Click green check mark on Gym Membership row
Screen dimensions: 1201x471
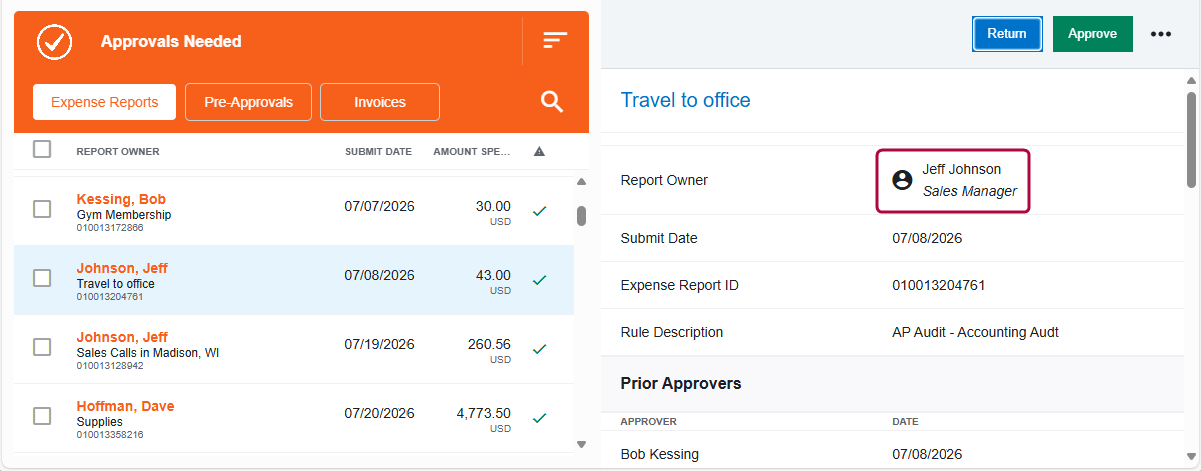tap(539, 211)
